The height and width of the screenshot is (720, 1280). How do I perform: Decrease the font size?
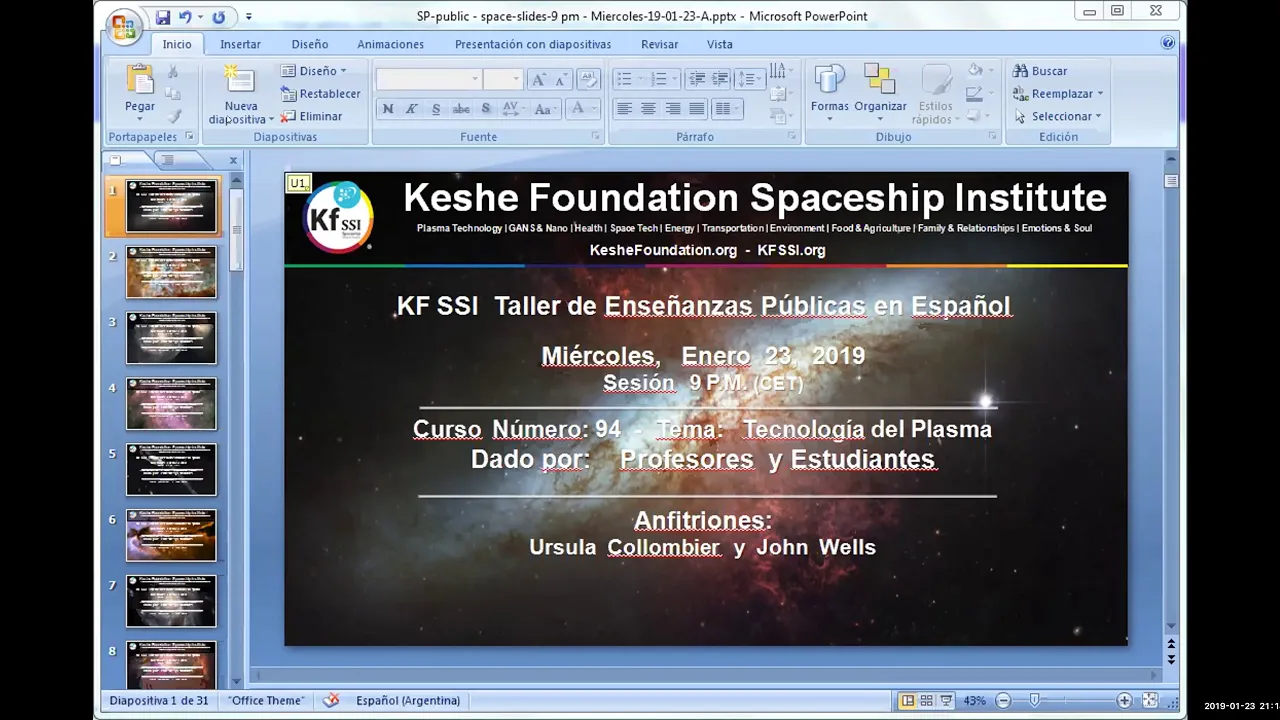561,80
